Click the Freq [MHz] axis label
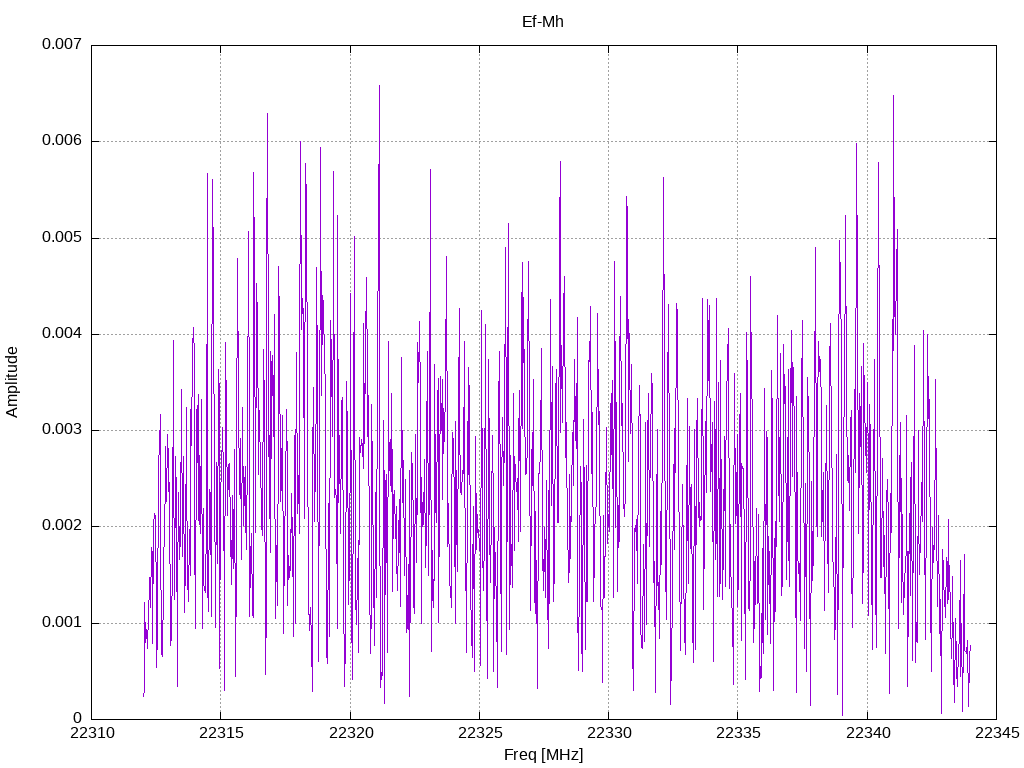The image size is (1024, 768). click(x=543, y=754)
